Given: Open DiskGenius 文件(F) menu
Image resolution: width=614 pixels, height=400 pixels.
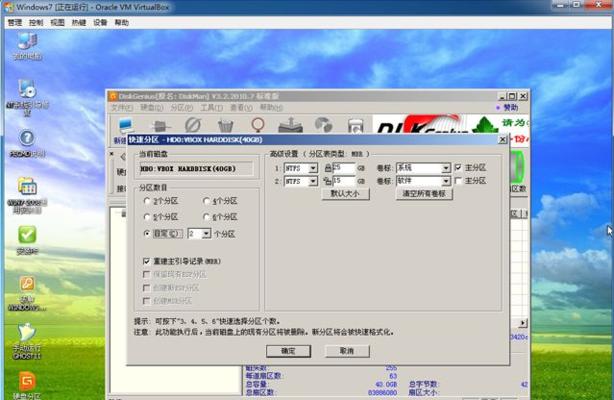Looking at the screenshot, I should pyautogui.click(x=122, y=107).
